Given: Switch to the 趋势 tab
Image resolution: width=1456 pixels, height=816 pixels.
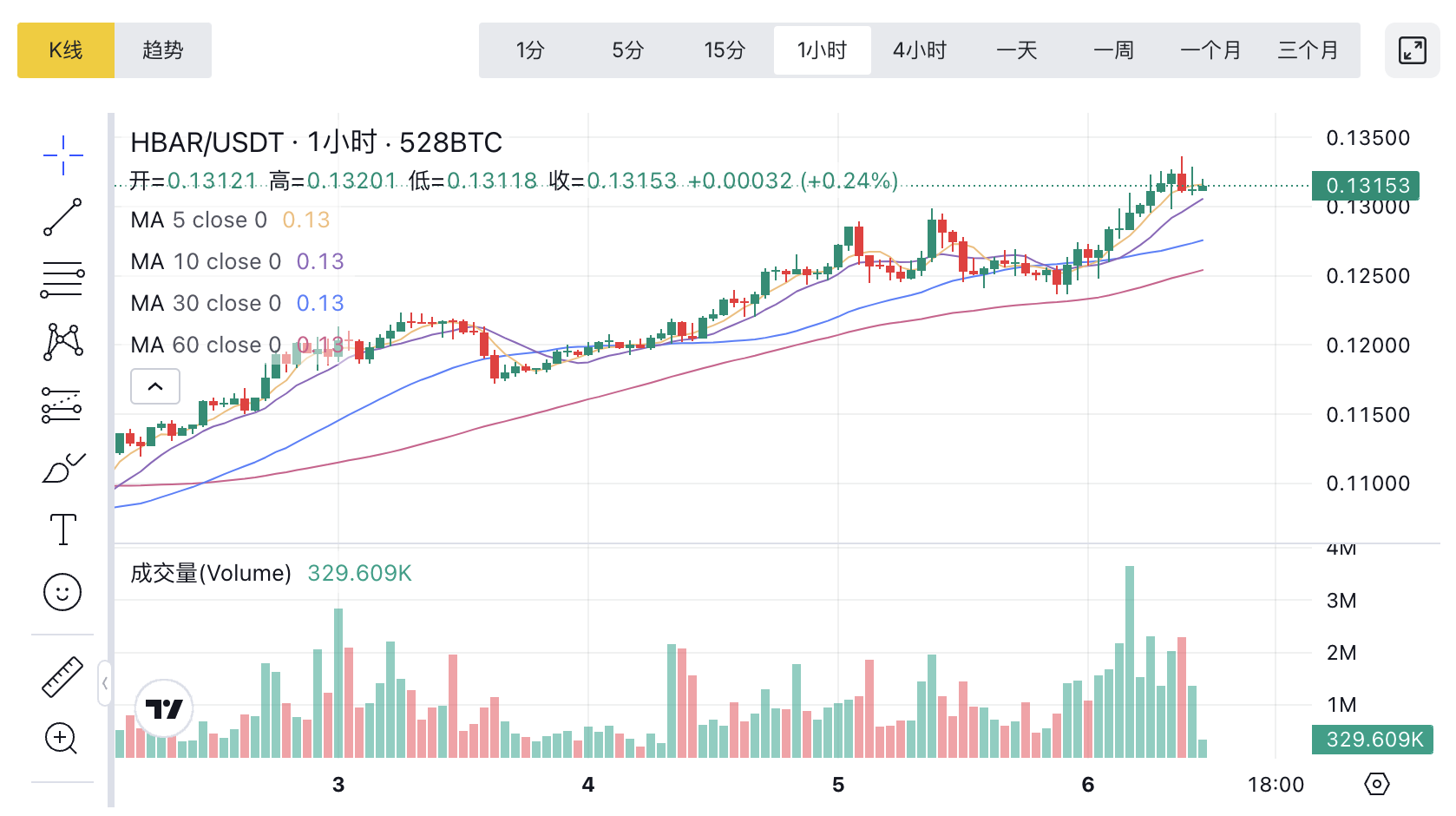Looking at the screenshot, I should point(163,50).
